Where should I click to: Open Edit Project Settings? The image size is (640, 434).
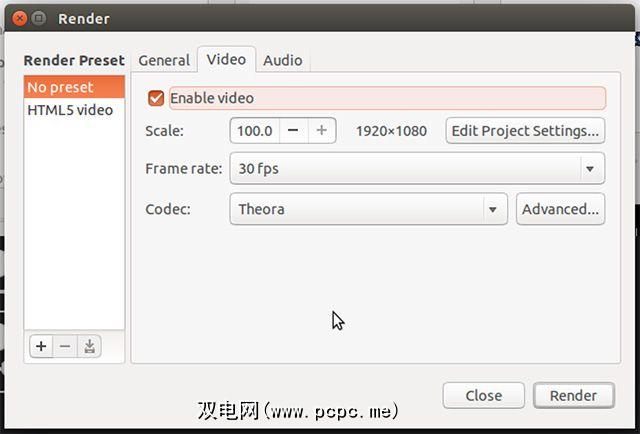525,131
